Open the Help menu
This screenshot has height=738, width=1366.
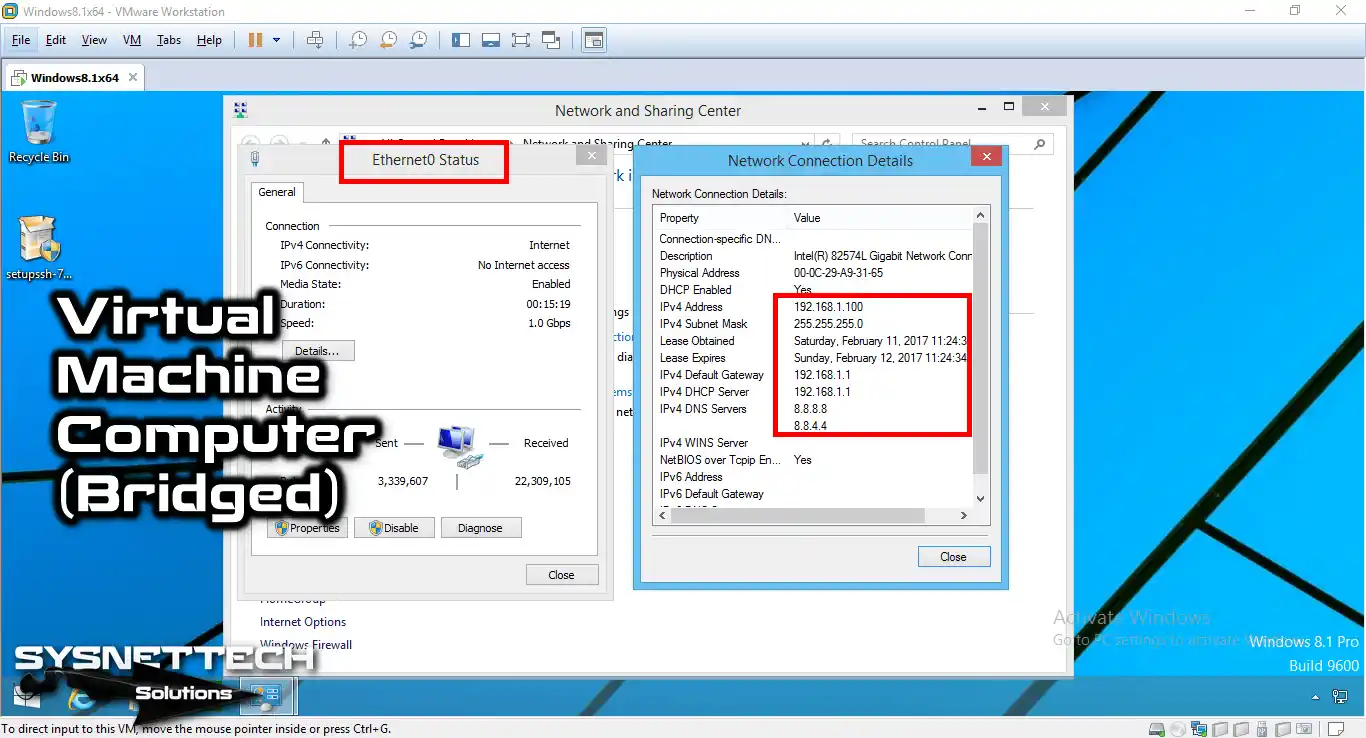(x=209, y=40)
